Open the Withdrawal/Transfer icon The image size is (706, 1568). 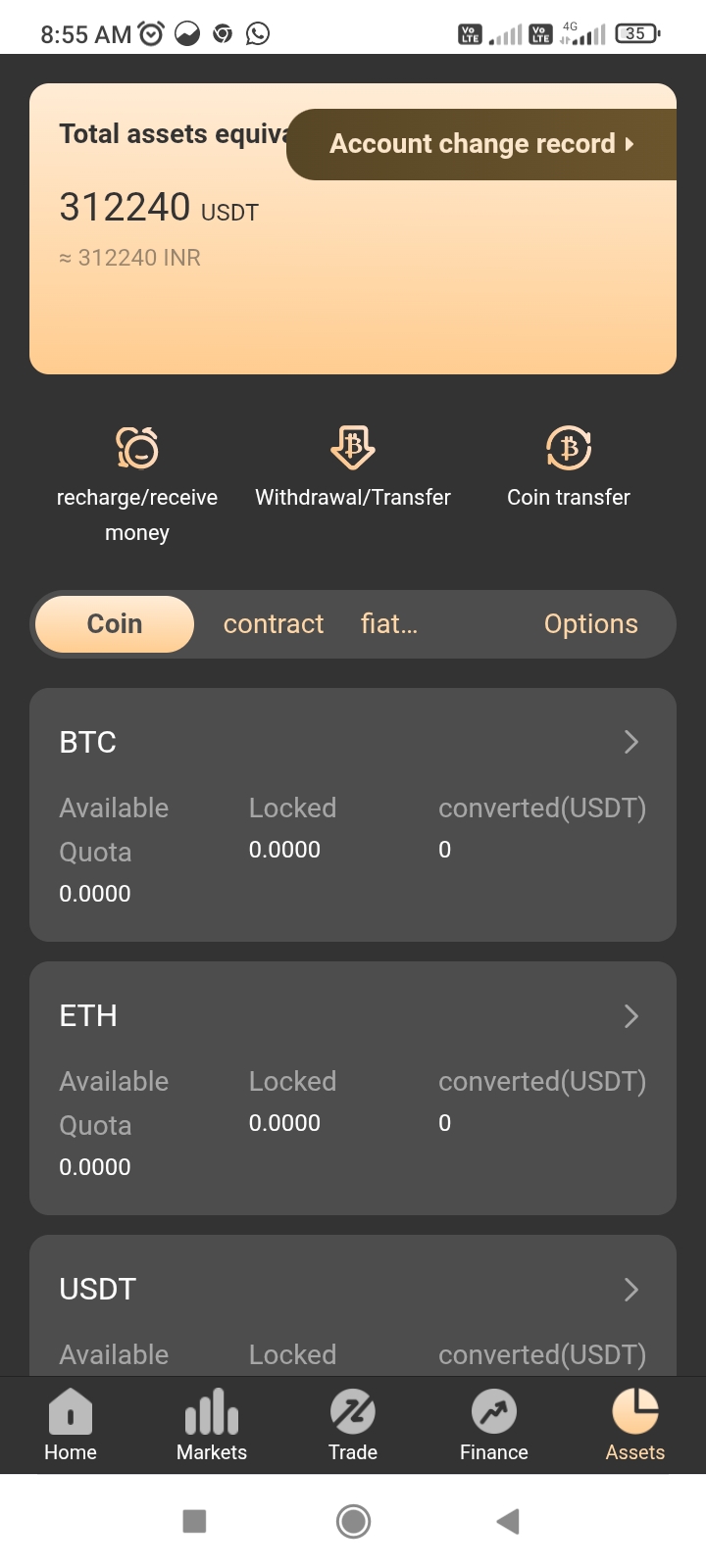pos(353,449)
